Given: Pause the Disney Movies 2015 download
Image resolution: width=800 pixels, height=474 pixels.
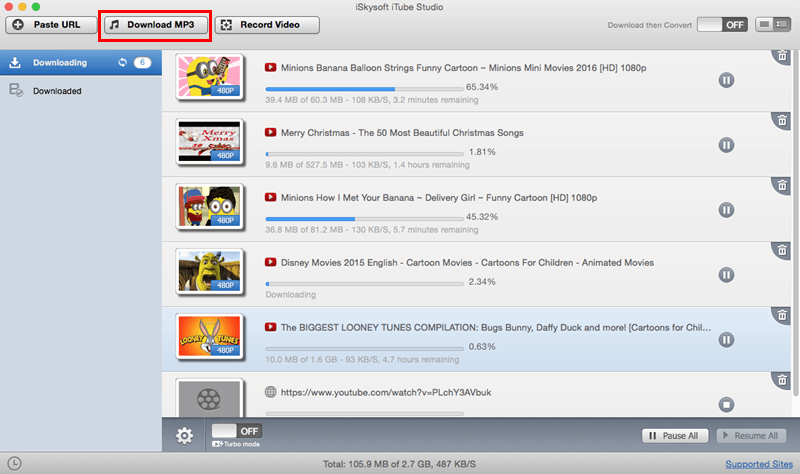Looking at the screenshot, I should point(726,275).
